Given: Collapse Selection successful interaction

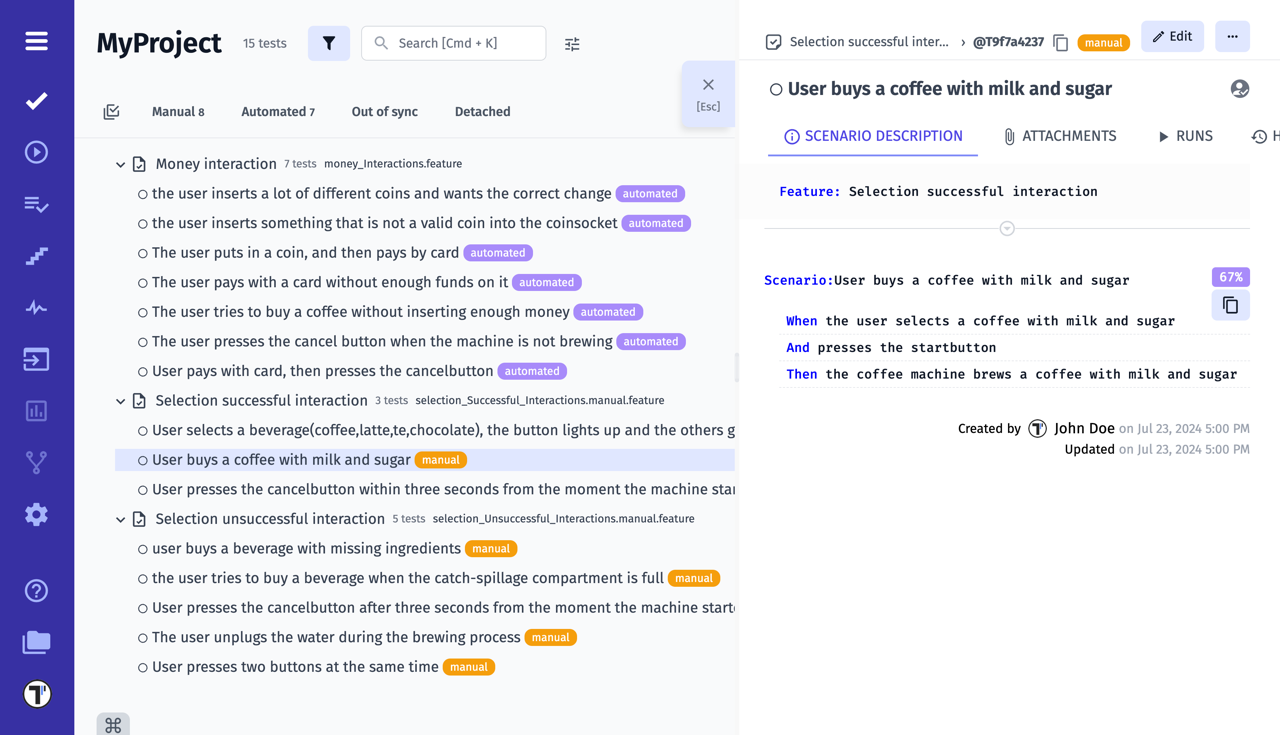Looking at the screenshot, I should [120, 400].
